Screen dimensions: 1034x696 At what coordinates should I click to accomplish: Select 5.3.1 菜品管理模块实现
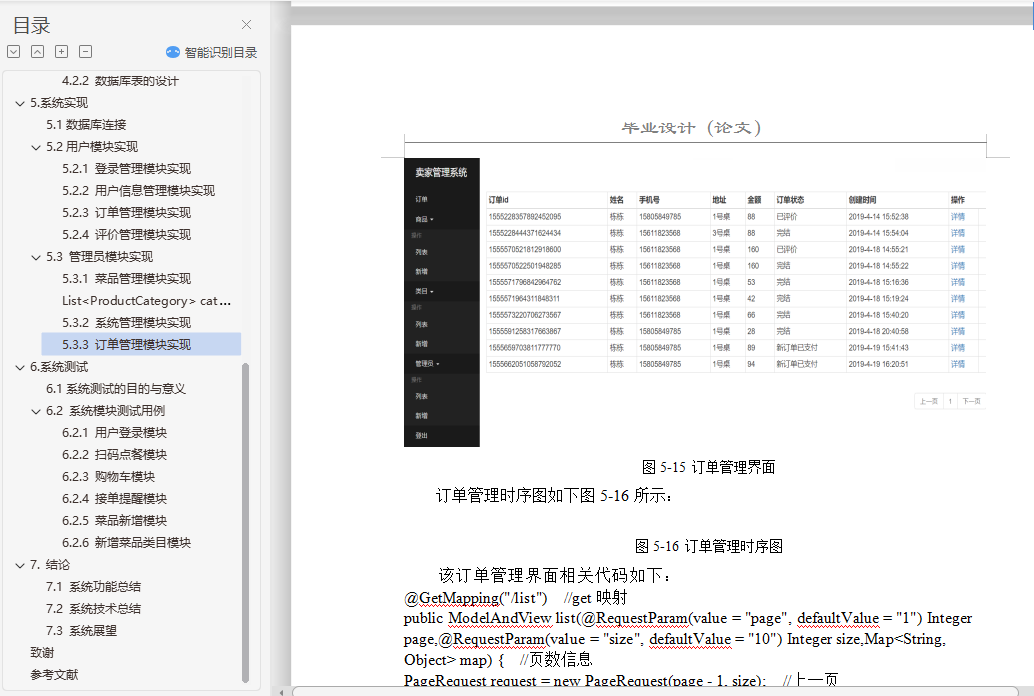[127, 278]
